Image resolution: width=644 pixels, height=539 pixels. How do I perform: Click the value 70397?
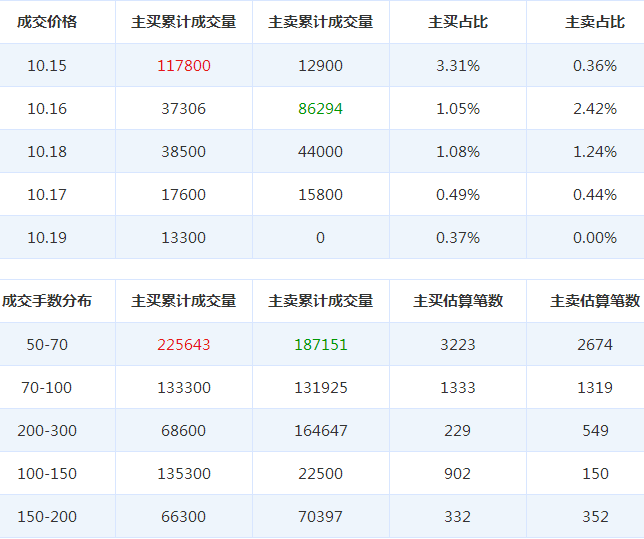pyautogui.click(x=320, y=517)
